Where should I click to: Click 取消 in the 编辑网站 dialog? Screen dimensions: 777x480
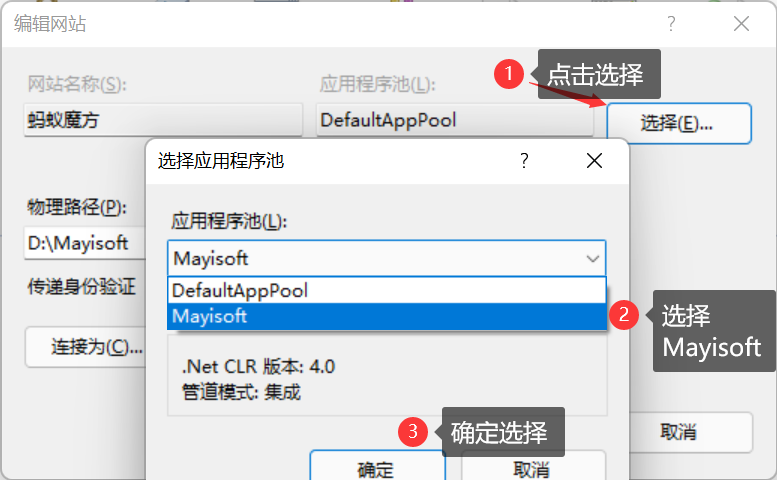(678, 432)
